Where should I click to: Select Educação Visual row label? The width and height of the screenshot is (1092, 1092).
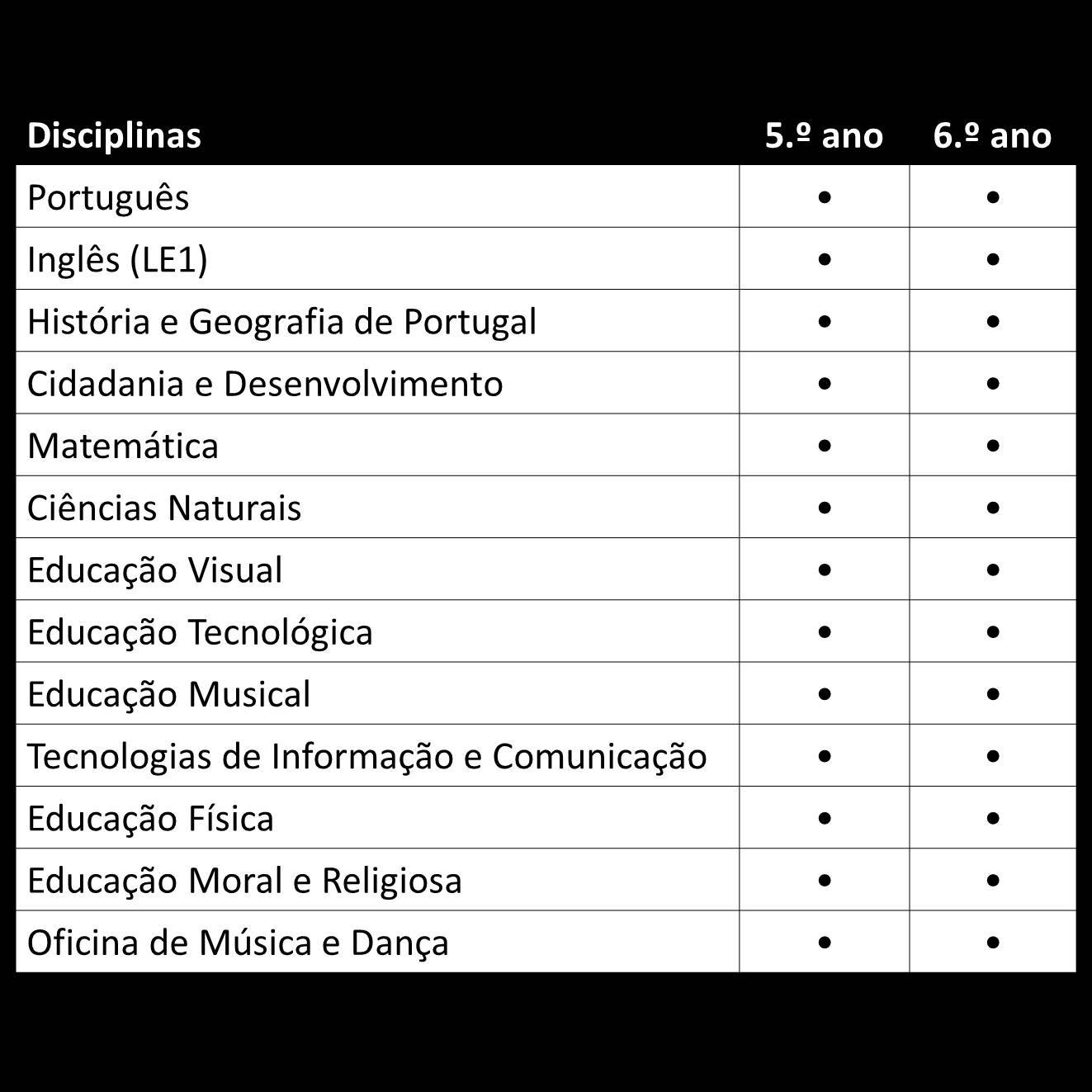[x=154, y=570]
